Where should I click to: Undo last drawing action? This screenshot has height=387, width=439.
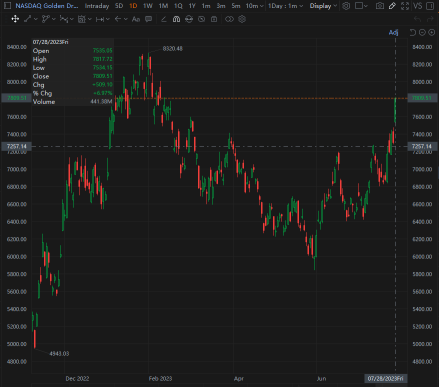417,19
